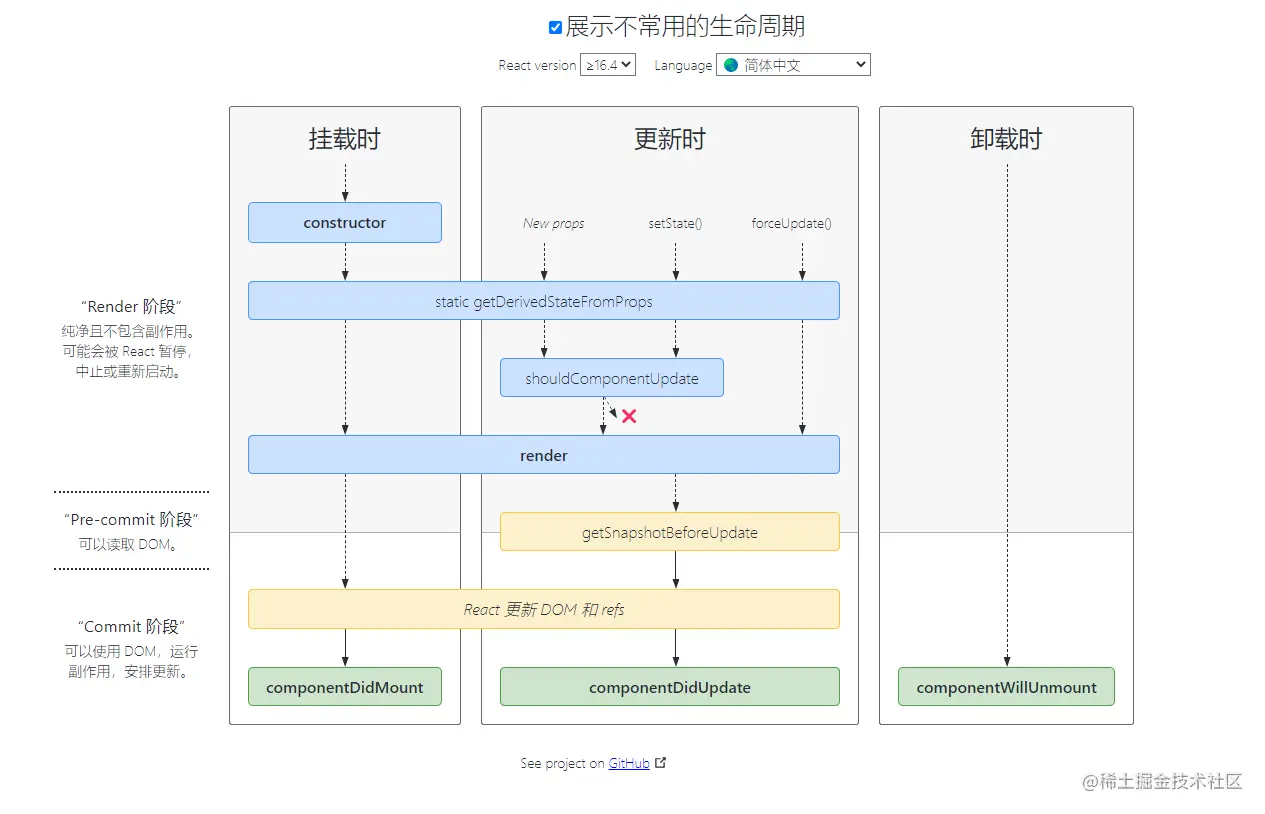This screenshot has width=1265, height=814.
Task: Click the 纯净且不包含副作用。 description line
Action: tap(131, 331)
